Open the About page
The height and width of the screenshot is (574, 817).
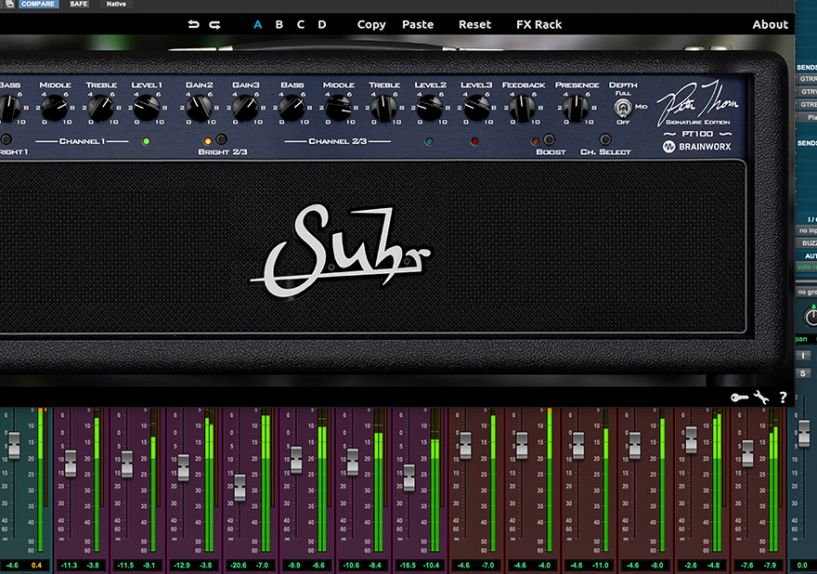click(770, 24)
